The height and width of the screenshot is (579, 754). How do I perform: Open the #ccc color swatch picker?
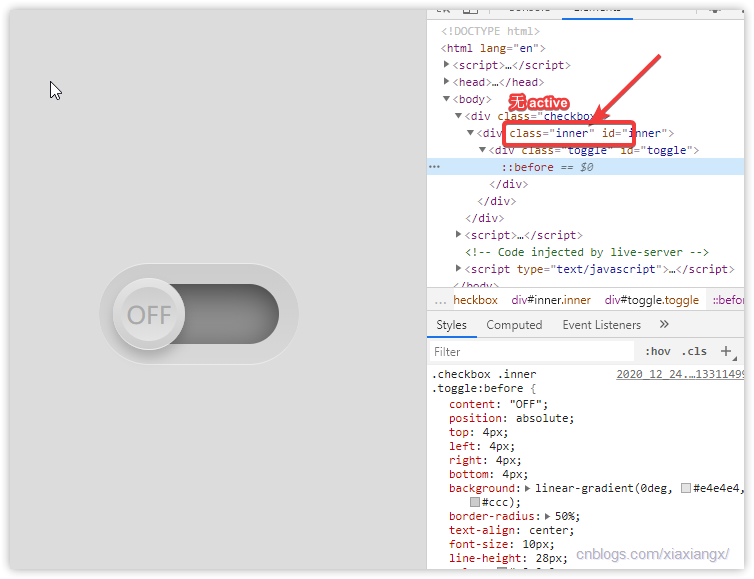pyautogui.click(x=475, y=502)
